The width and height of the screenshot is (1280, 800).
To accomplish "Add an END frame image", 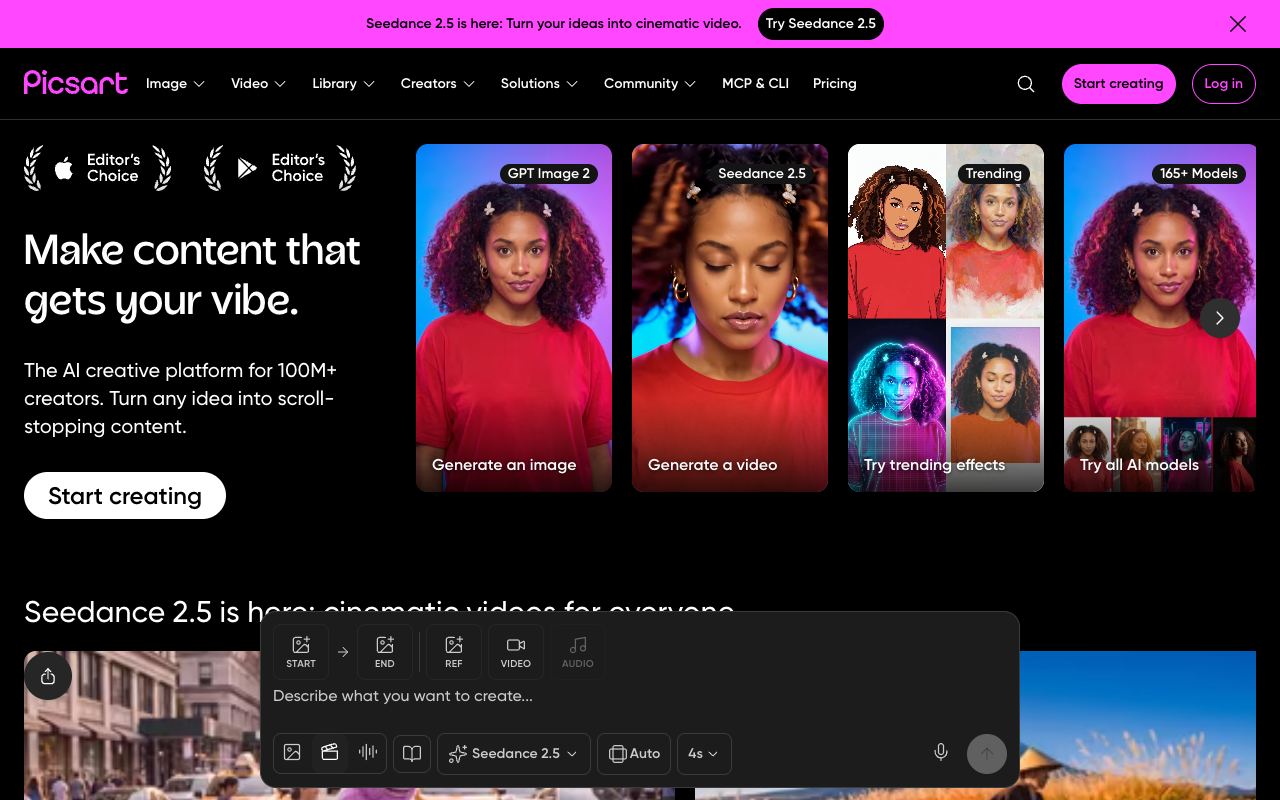I will tap(385, 652).
